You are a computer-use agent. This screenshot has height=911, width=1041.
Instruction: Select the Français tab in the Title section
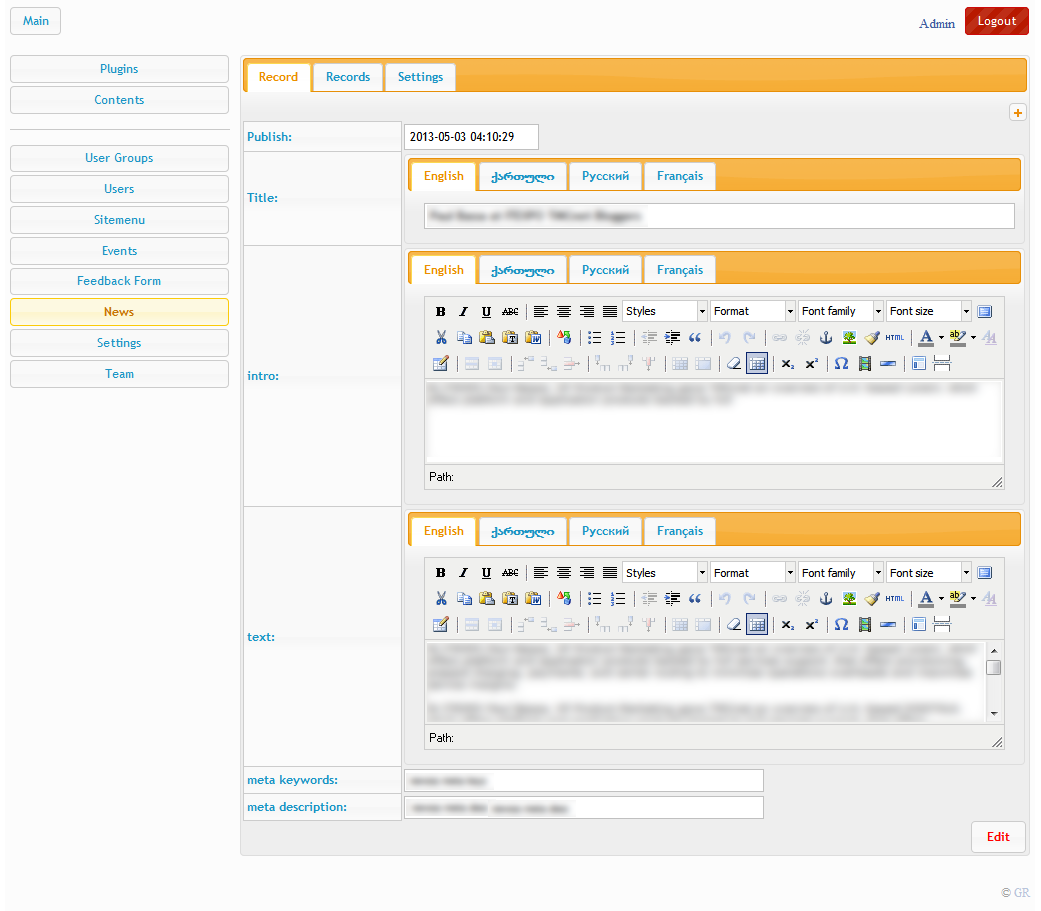(680, 176)
